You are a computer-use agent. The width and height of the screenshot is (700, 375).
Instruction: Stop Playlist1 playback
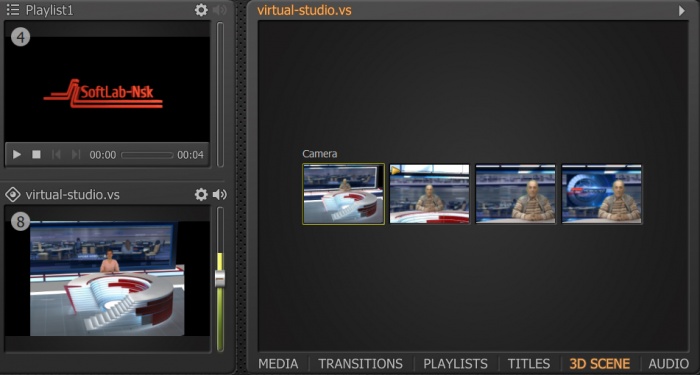pyautogui.click(x=36, y=154)
